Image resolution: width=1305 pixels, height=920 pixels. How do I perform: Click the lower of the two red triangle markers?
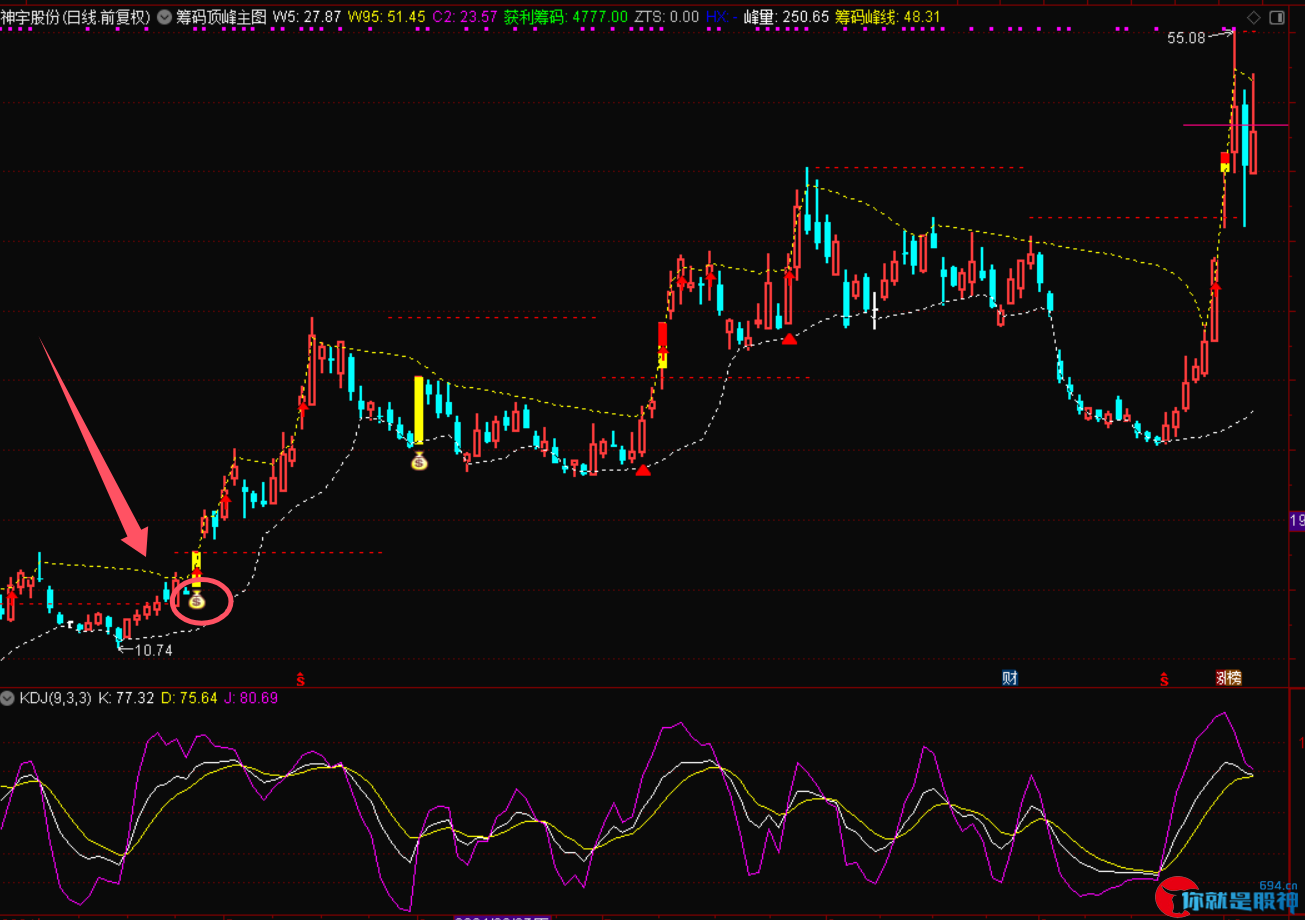click(643, 469)
